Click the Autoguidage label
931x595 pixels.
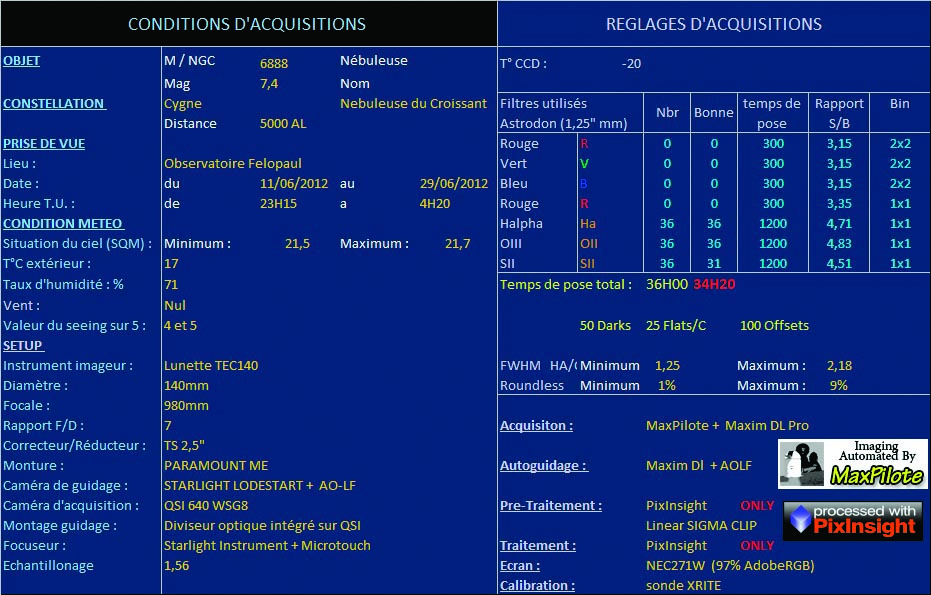pos(543,466)
